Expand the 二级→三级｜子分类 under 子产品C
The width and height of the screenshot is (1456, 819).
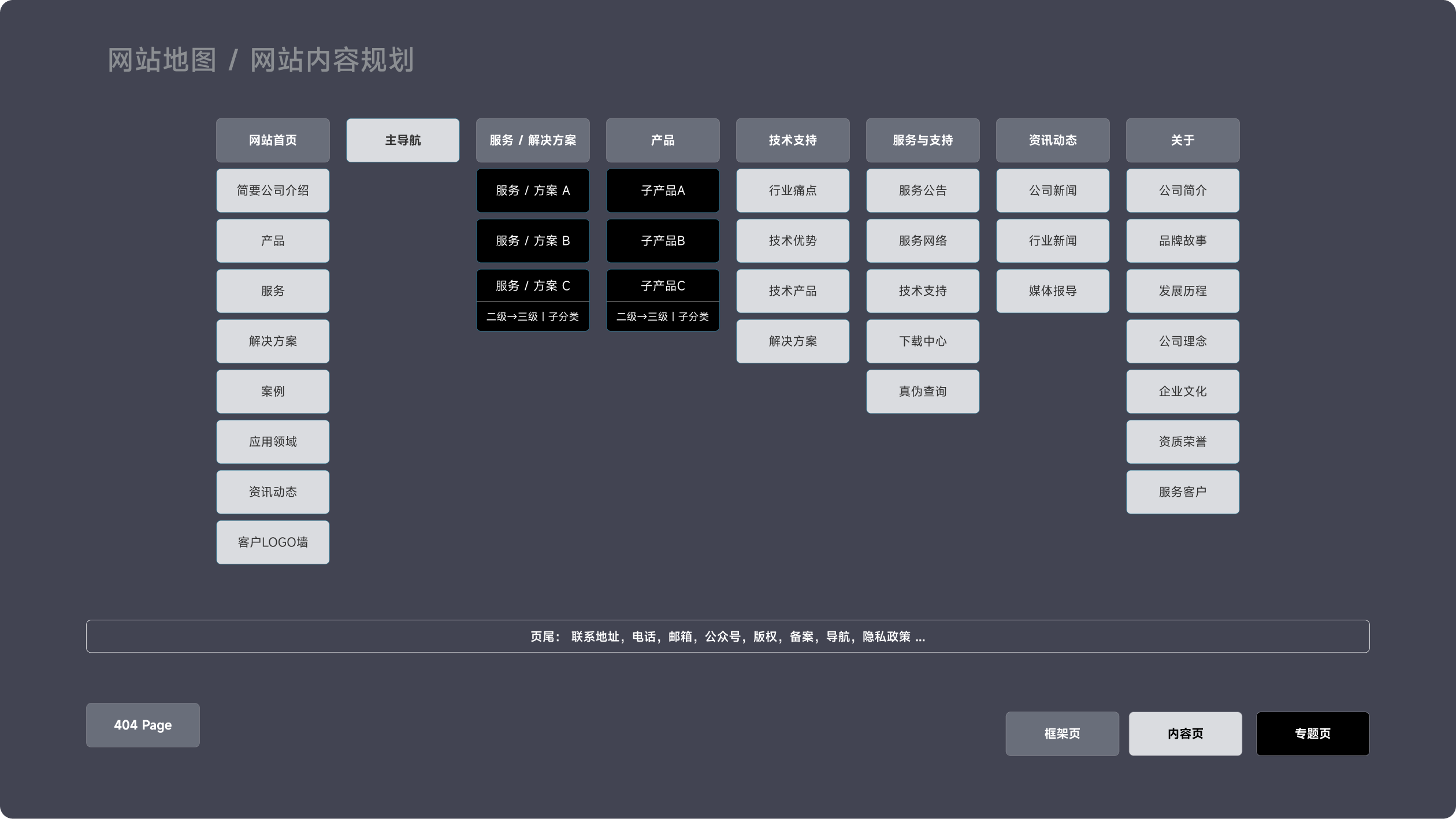(x=662, y=317)
